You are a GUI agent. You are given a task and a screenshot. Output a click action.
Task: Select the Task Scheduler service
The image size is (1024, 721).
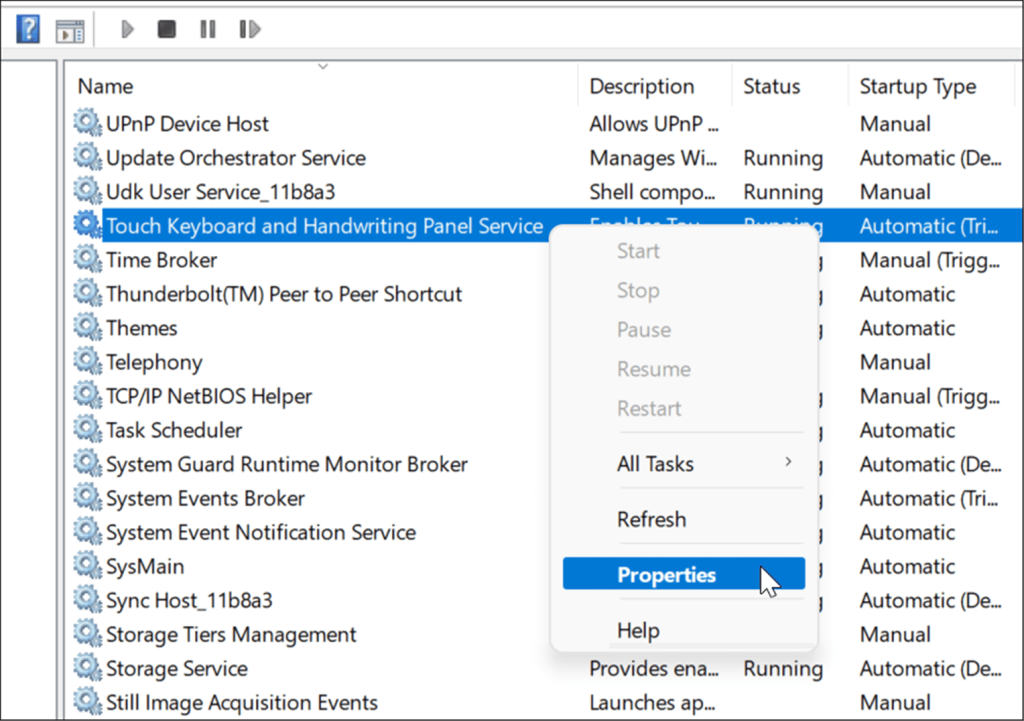174,430
